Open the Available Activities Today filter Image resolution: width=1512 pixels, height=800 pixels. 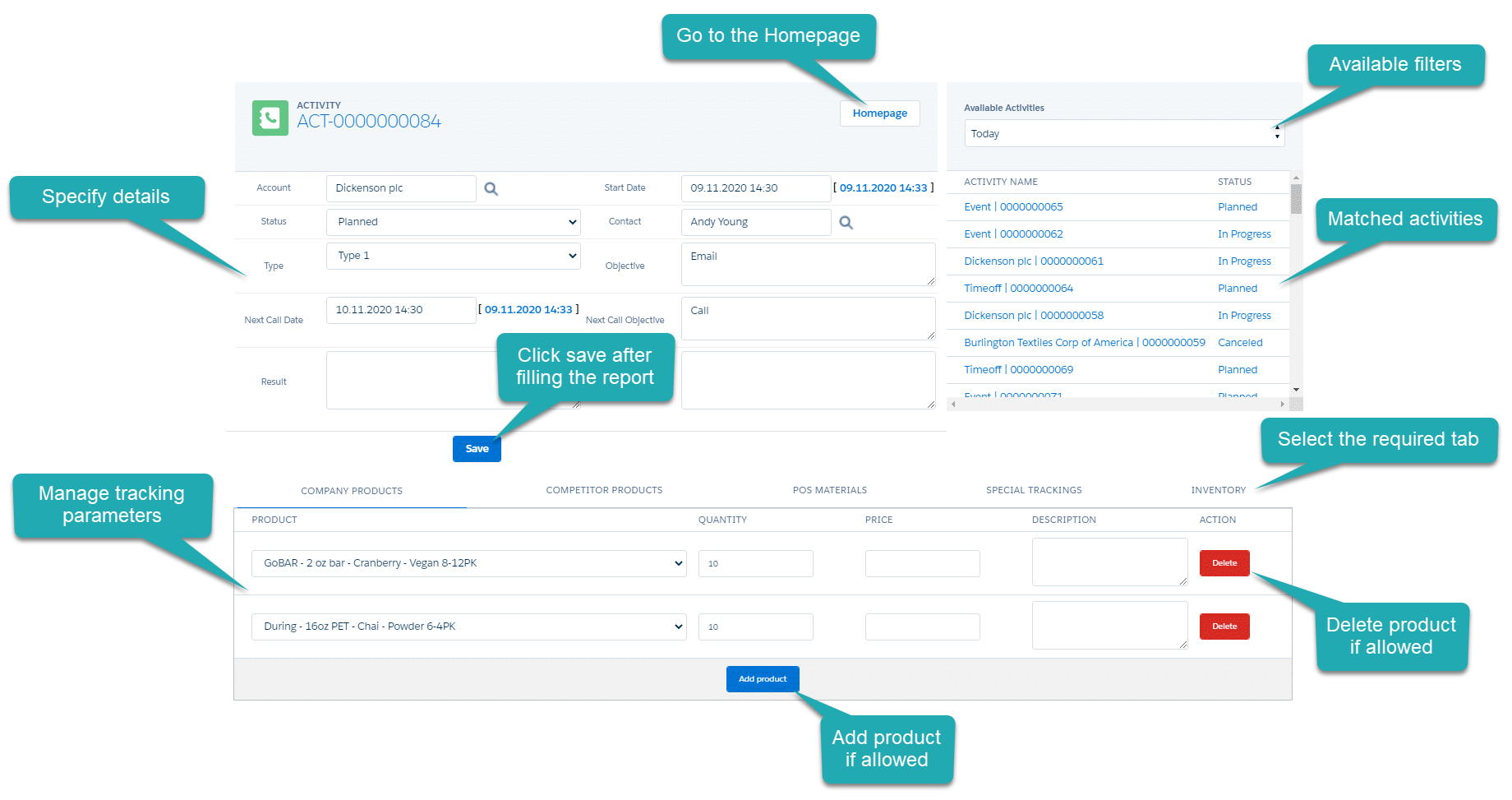[x=1122, y=134]
